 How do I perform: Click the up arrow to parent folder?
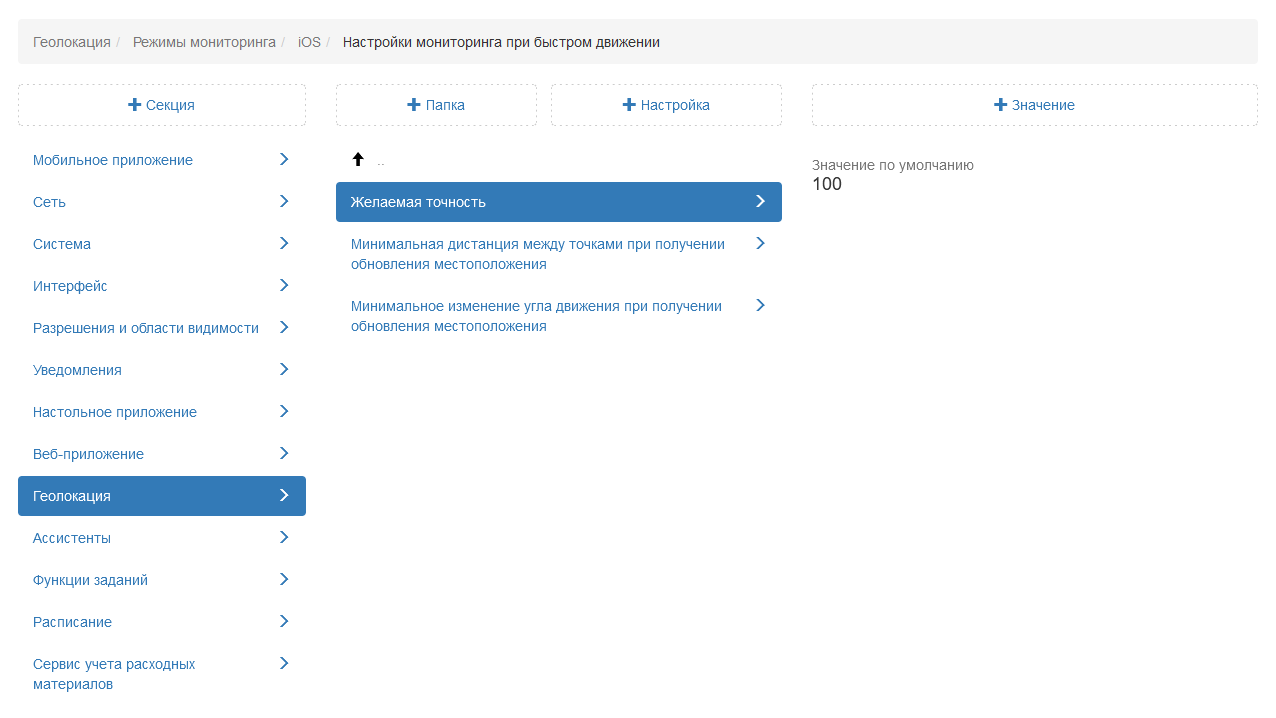coord(358,160)
